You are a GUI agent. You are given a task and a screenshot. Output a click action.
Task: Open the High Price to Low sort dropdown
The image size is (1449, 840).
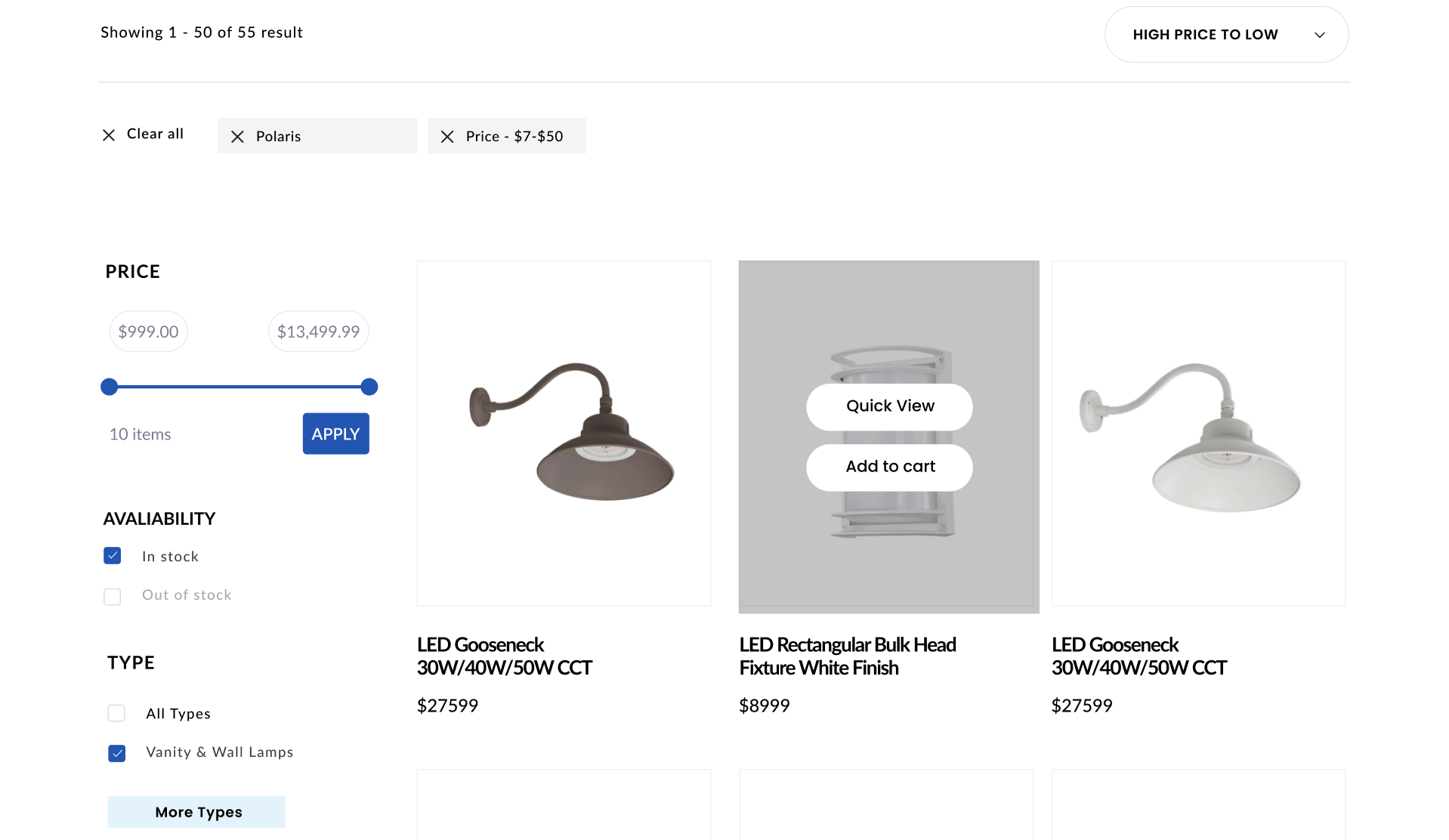click(x=1226, y=35)
